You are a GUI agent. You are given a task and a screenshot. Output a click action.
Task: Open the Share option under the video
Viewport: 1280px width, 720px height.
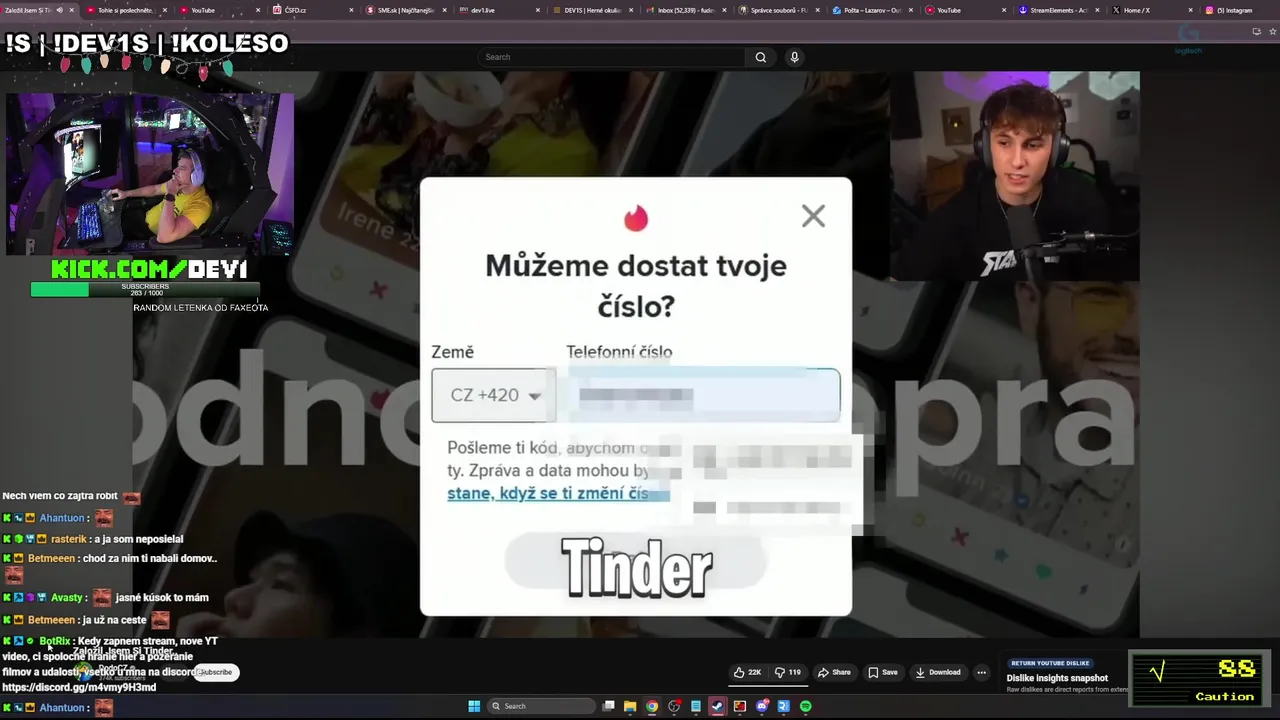(835, 672)
